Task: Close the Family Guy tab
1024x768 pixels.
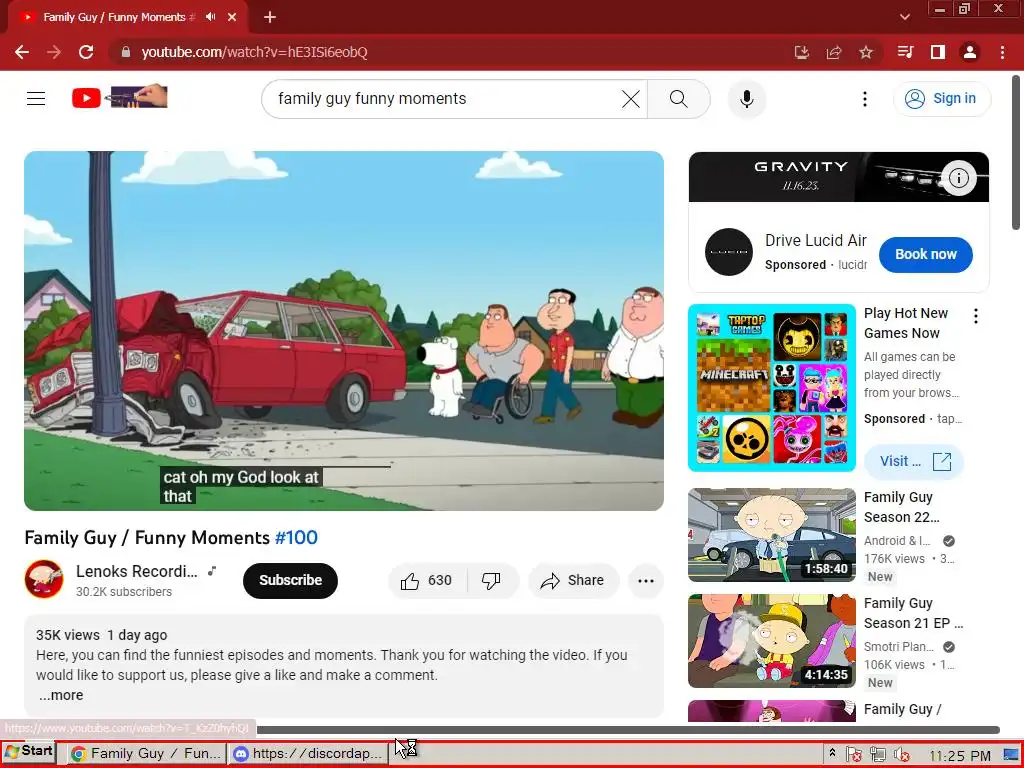Action: [232, 17]
